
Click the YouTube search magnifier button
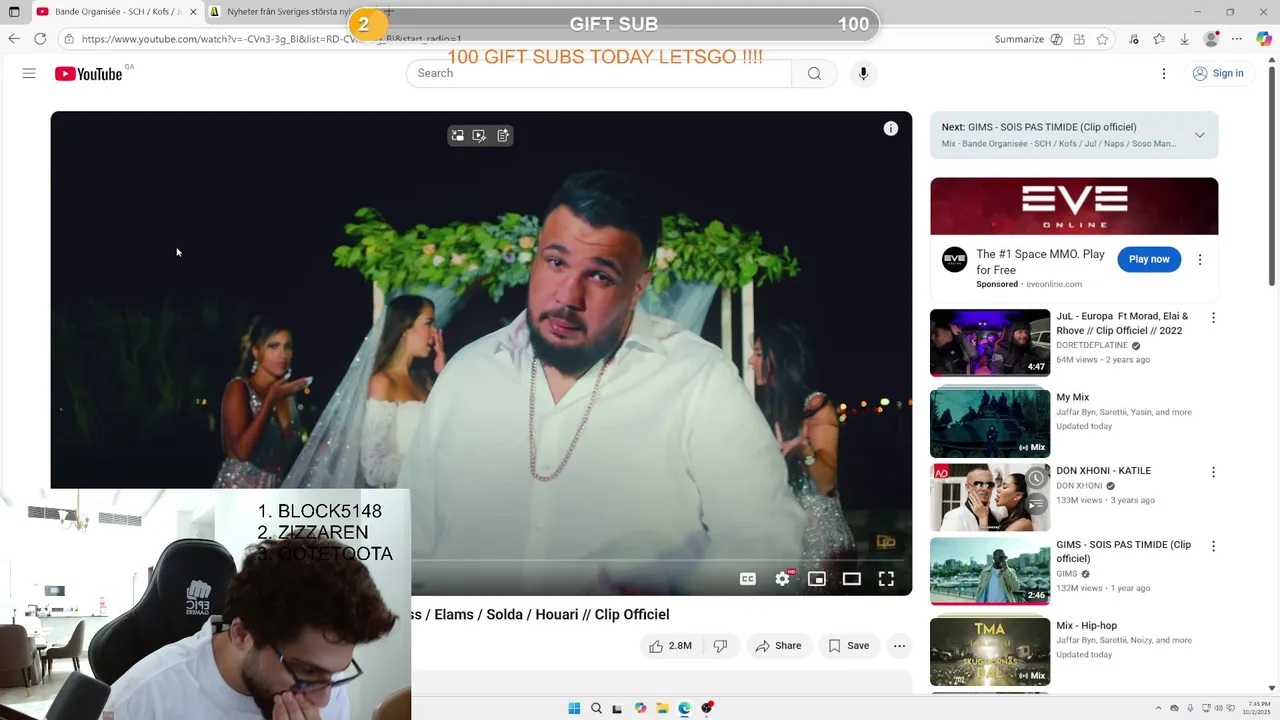814,73
